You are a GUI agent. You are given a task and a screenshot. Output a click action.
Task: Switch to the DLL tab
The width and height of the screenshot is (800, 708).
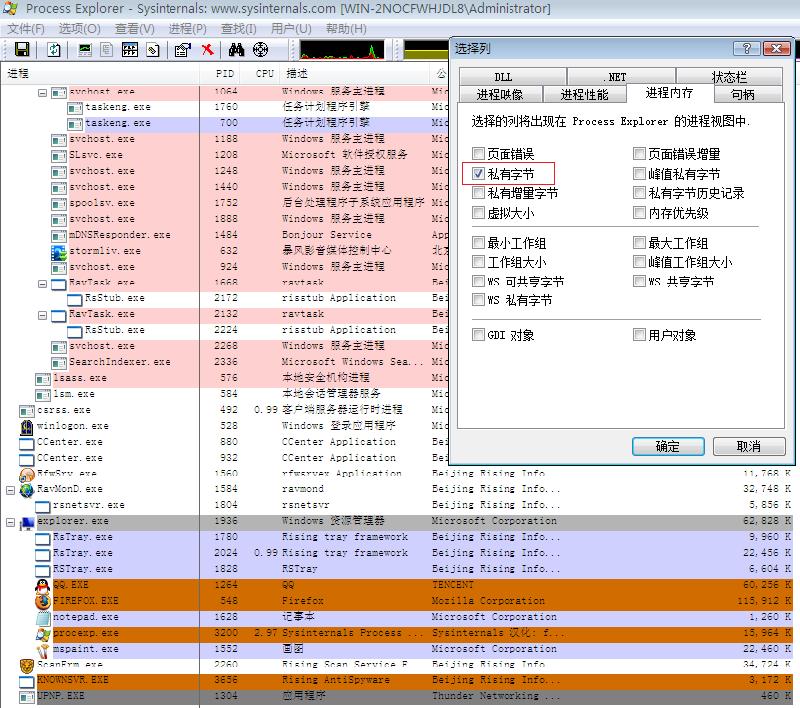(513, 77)
